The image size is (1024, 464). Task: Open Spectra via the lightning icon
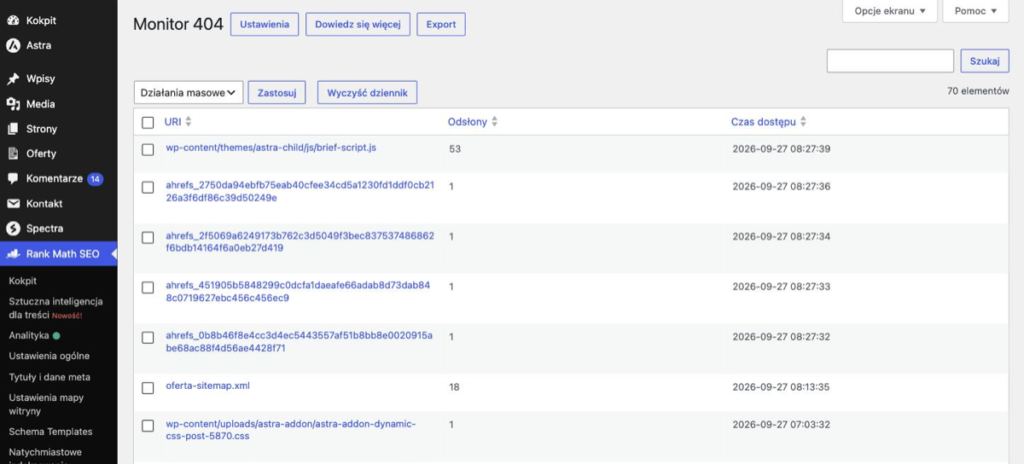point(13,229)
